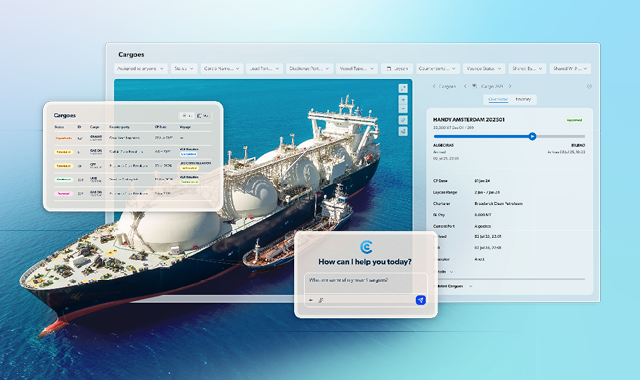Click the BILBAO destination port label

coord(578,145)
